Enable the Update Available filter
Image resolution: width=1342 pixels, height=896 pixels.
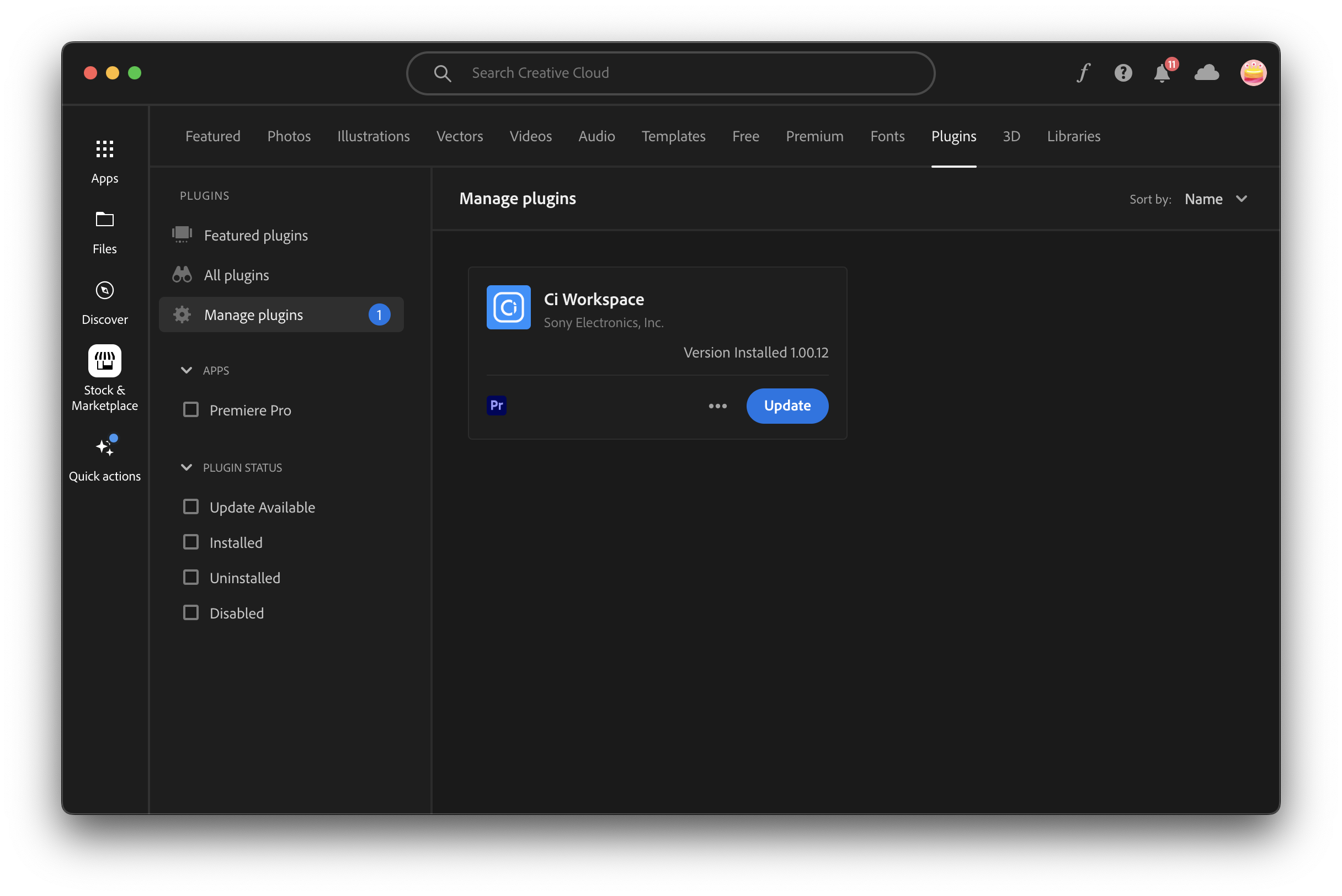tap(191, 506)
